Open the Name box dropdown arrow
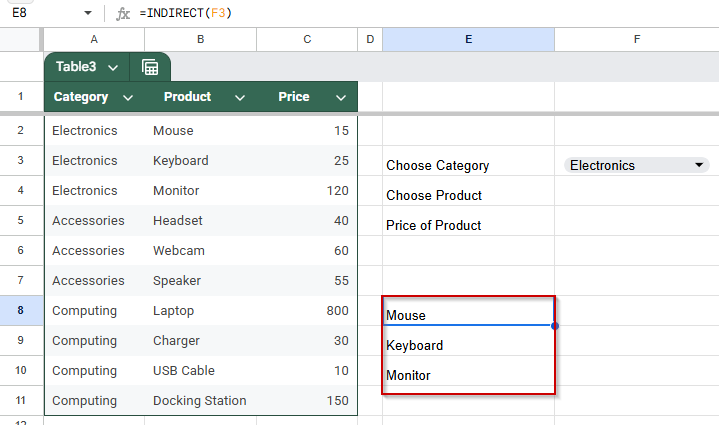 click(x=88, y=13)
